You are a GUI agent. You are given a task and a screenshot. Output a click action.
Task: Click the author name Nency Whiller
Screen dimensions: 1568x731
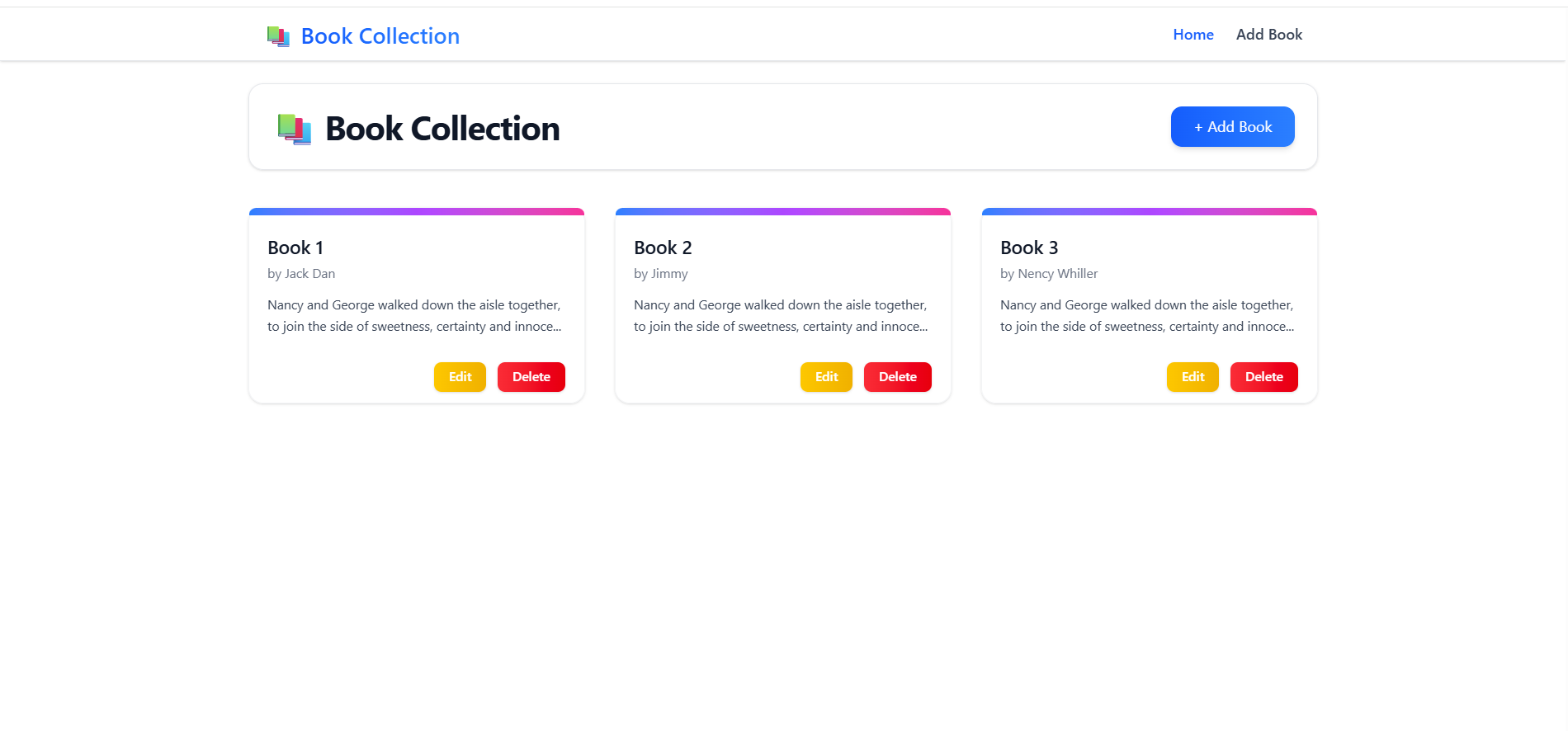[1048, 273]
